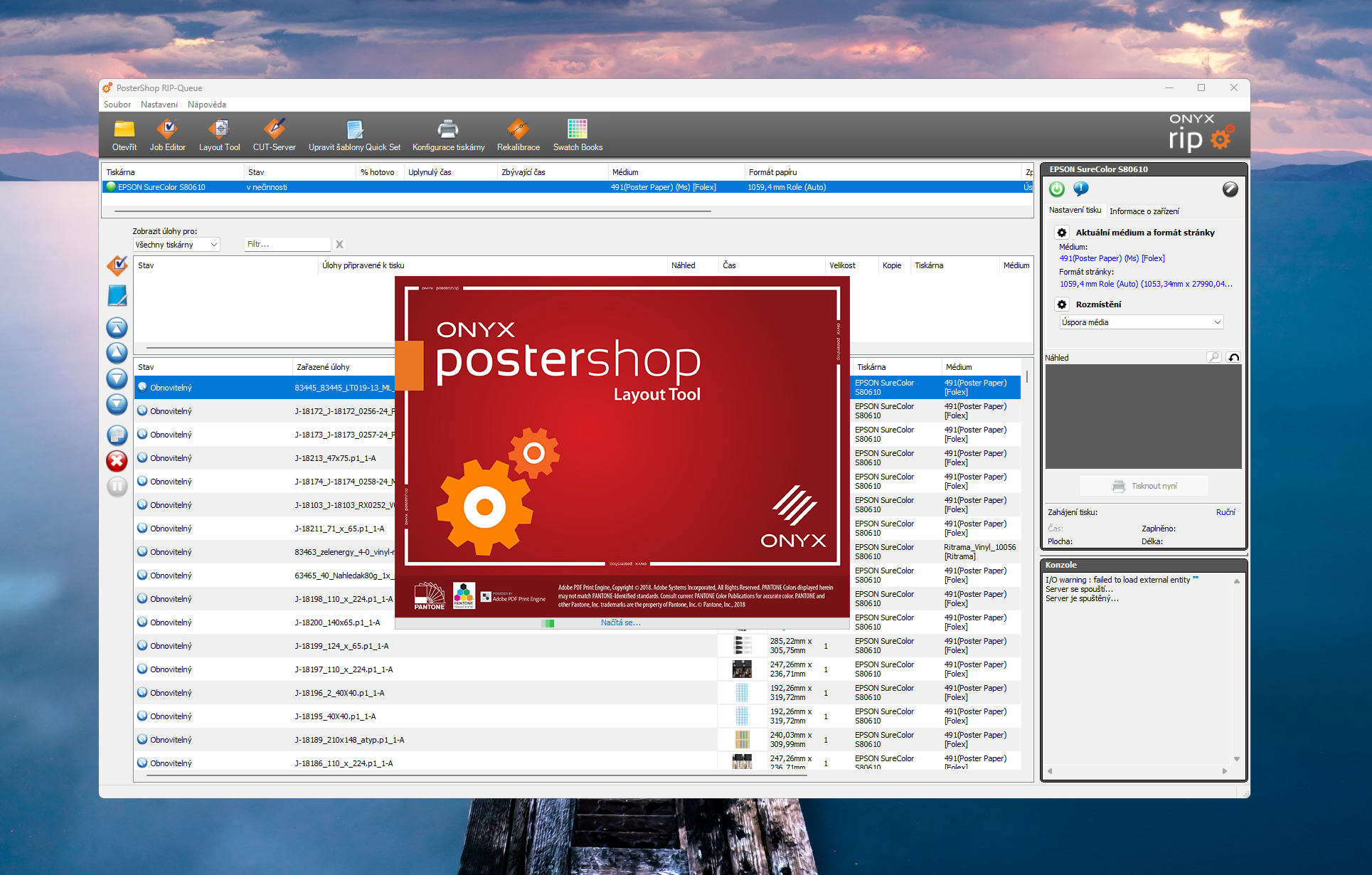The width and height of the screenshot is (1372, 875).
Task: Click thumbnail of job J-18197_110_x_224
Action: coord(742,669)
